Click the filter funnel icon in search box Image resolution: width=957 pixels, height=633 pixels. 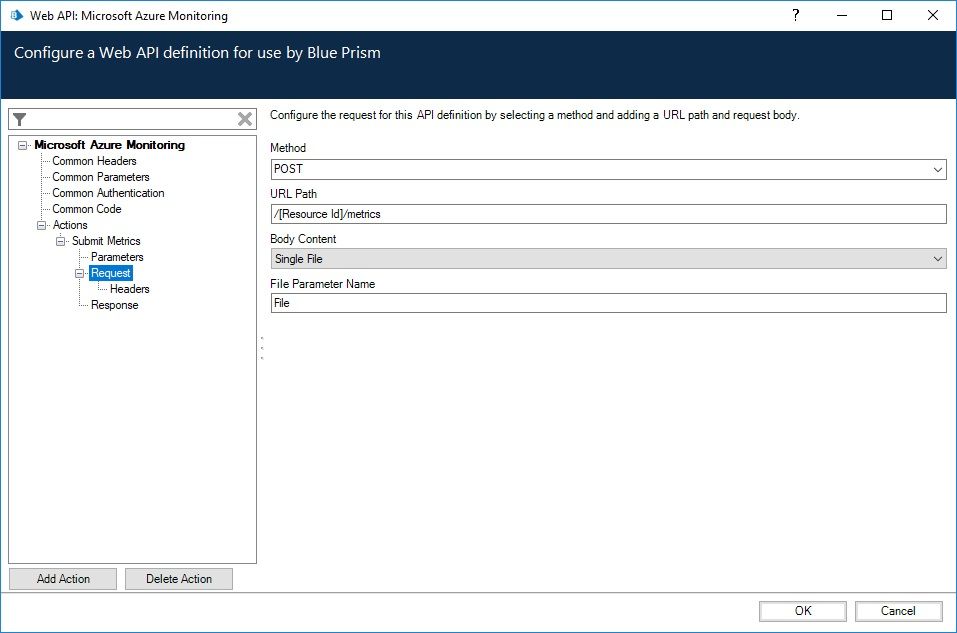pos(19,119)
